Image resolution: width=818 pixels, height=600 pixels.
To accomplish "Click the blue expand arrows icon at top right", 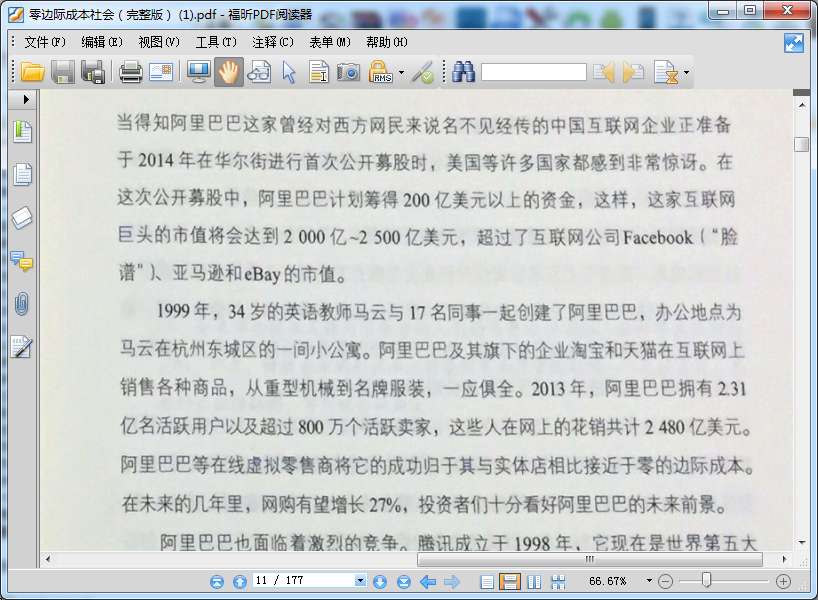I will pos(793,43).
